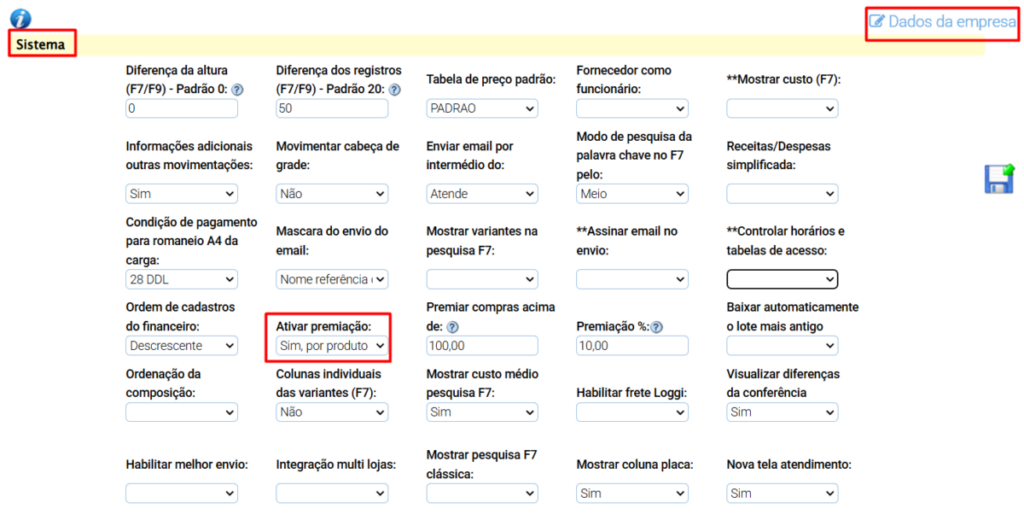The image size is (1024, 526).
Task: Open Nova tela atendimento dropdown
Action: pos(782,493)
